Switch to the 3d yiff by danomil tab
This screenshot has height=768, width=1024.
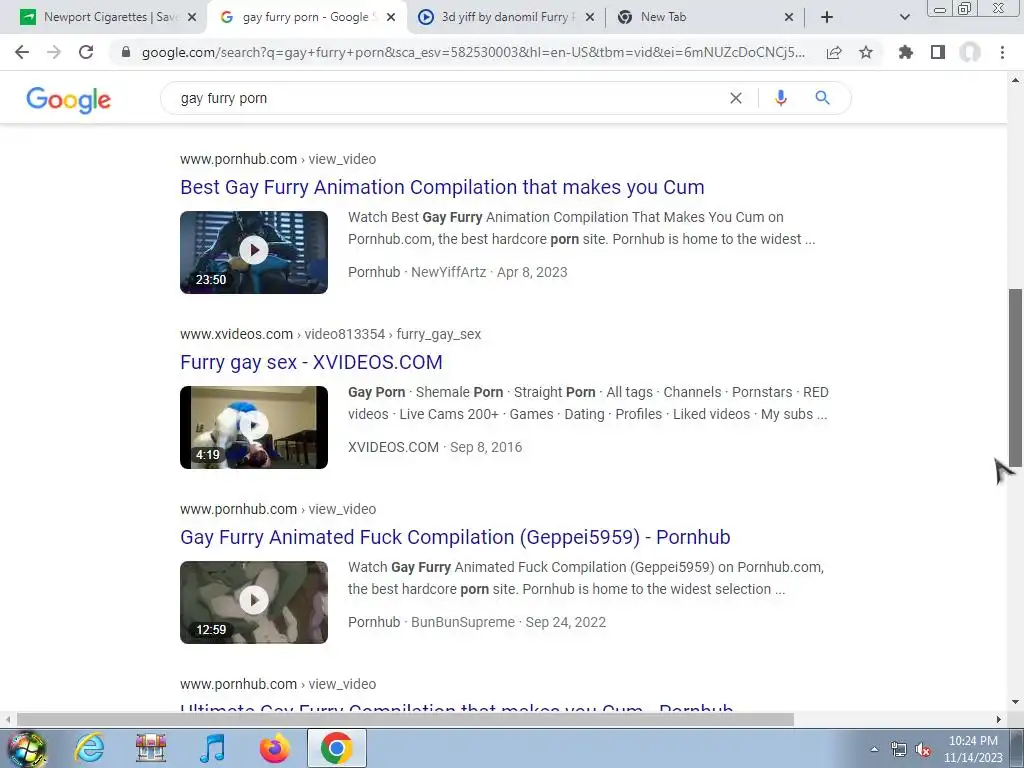(x=503, y=17)
